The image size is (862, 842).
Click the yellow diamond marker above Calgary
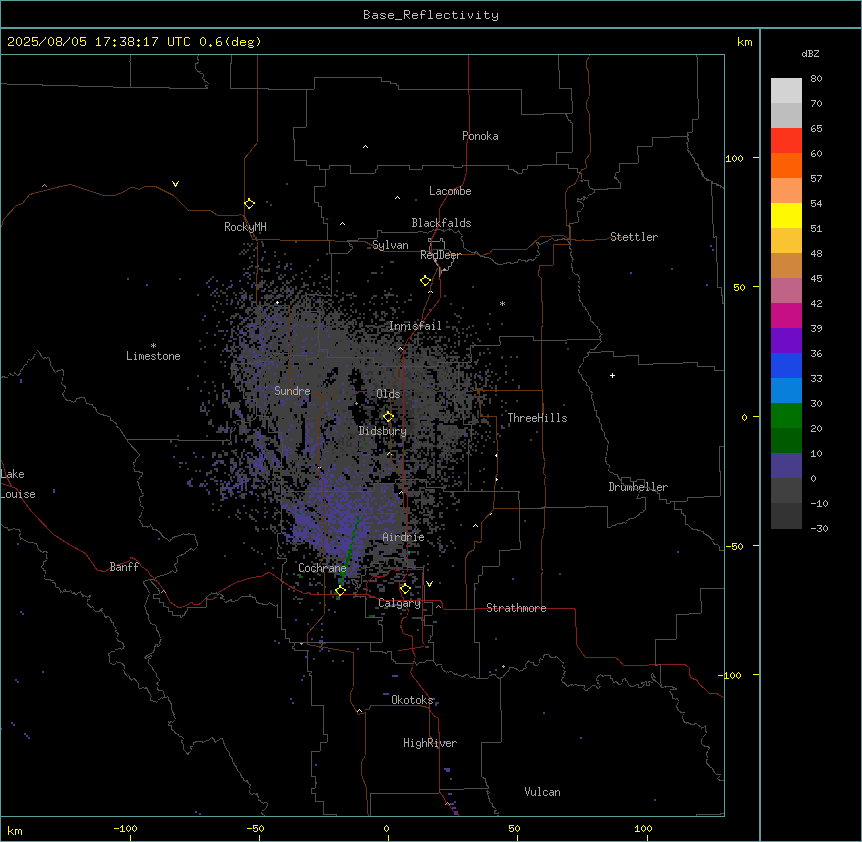tap(405, 589)
